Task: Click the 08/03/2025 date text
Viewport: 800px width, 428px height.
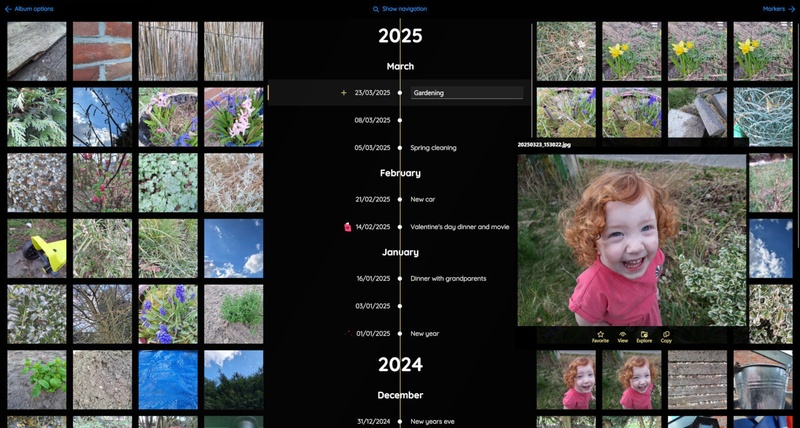Action: (372, 120)
